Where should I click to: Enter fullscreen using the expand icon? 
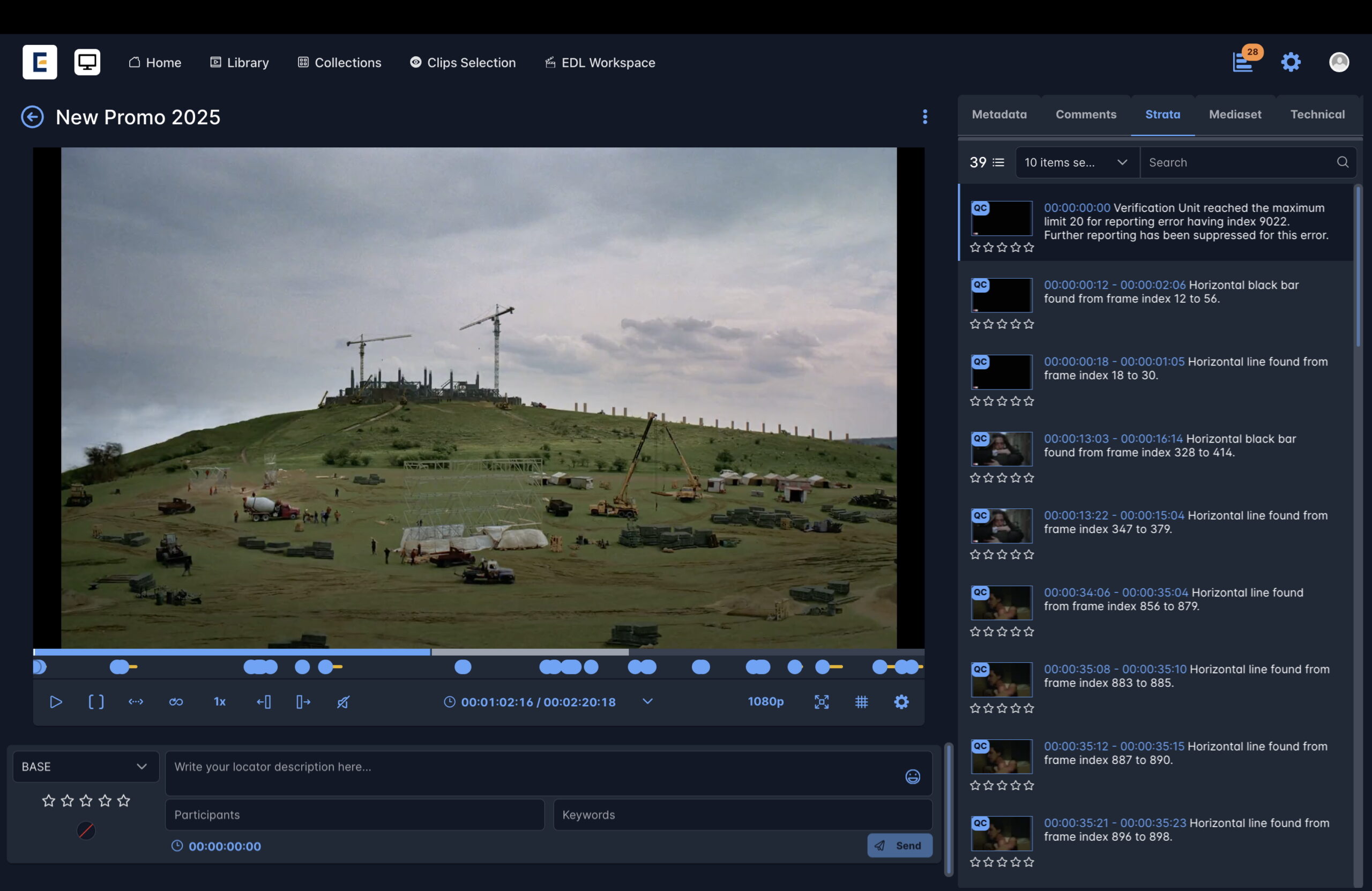[822, 701]
